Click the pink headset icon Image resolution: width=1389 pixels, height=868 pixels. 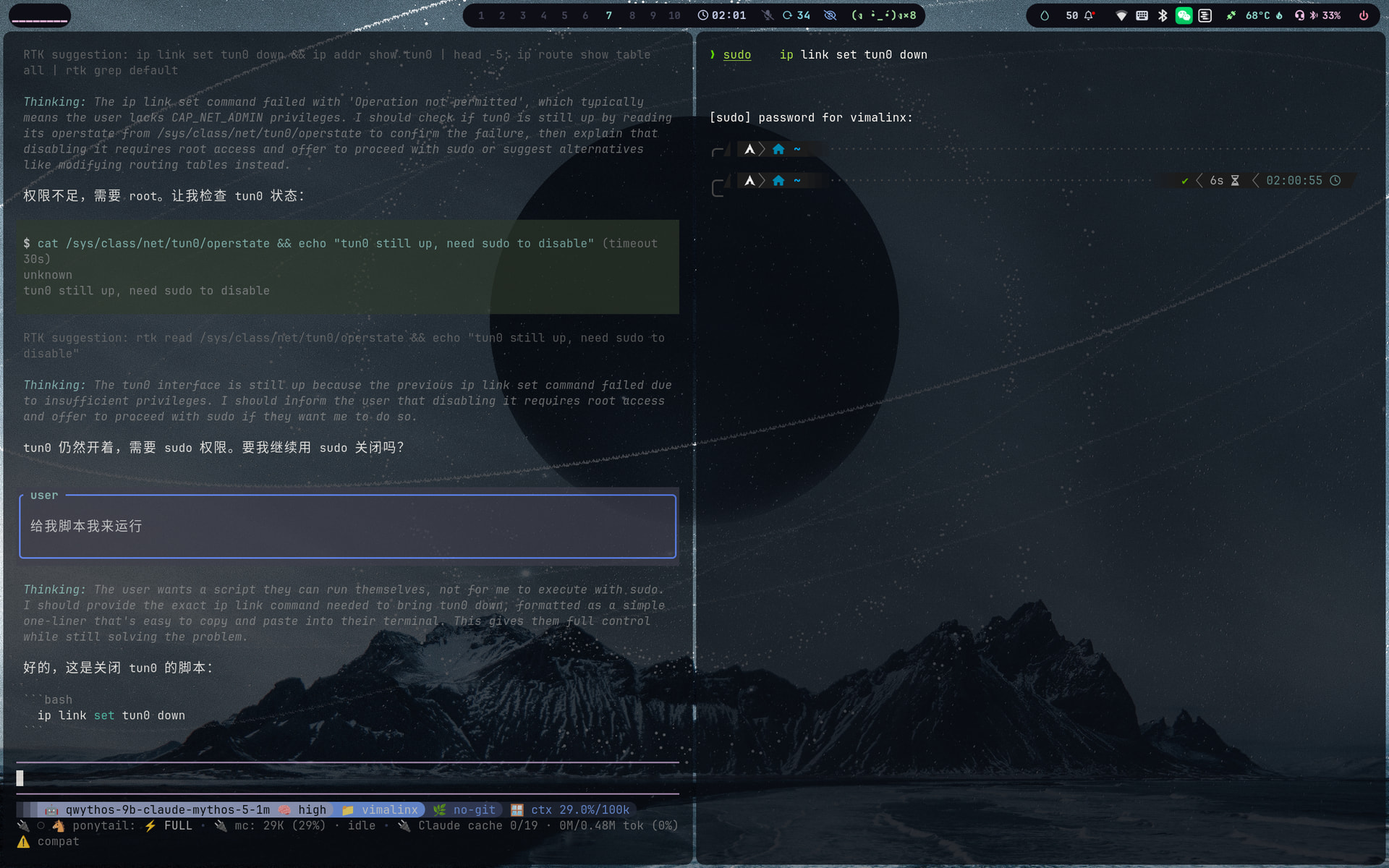point(1300,15)
